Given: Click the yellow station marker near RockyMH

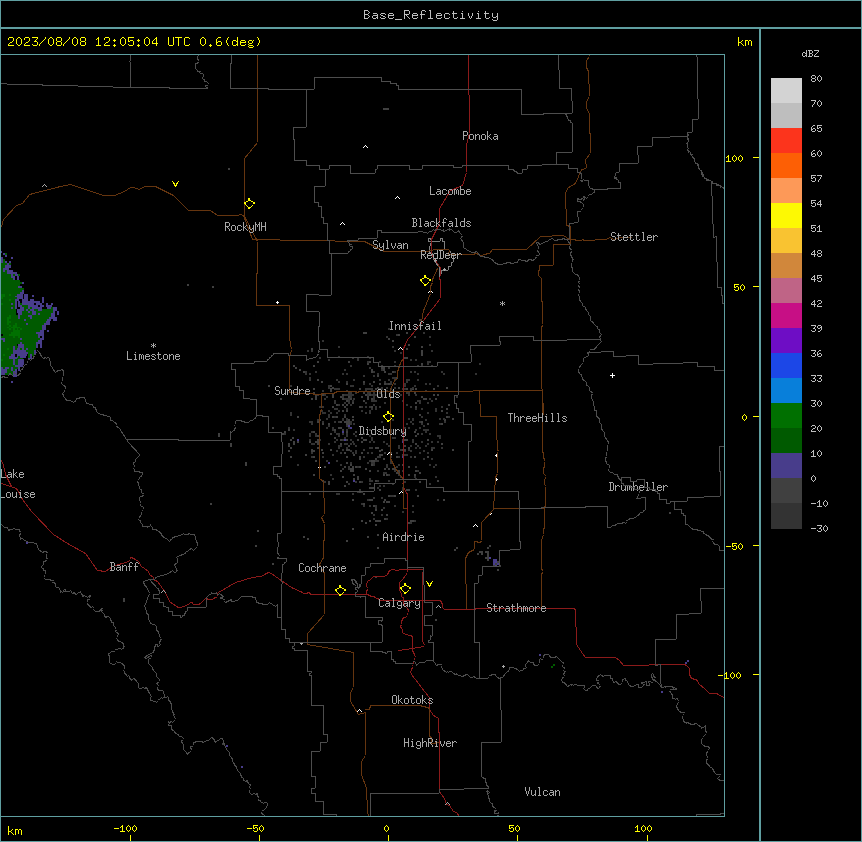Looking at the screenshot, I should click(x=249, y=204).
